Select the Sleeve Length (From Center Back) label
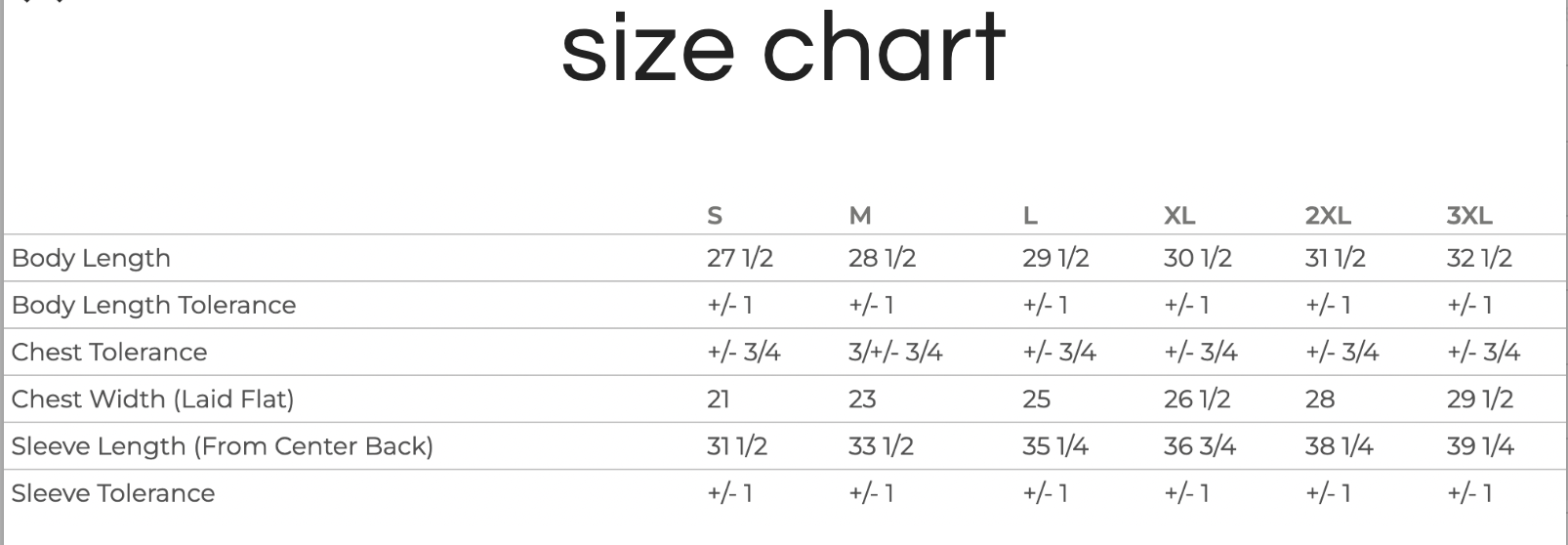This screenshot has width=1568, height=545. click(222, 446)
